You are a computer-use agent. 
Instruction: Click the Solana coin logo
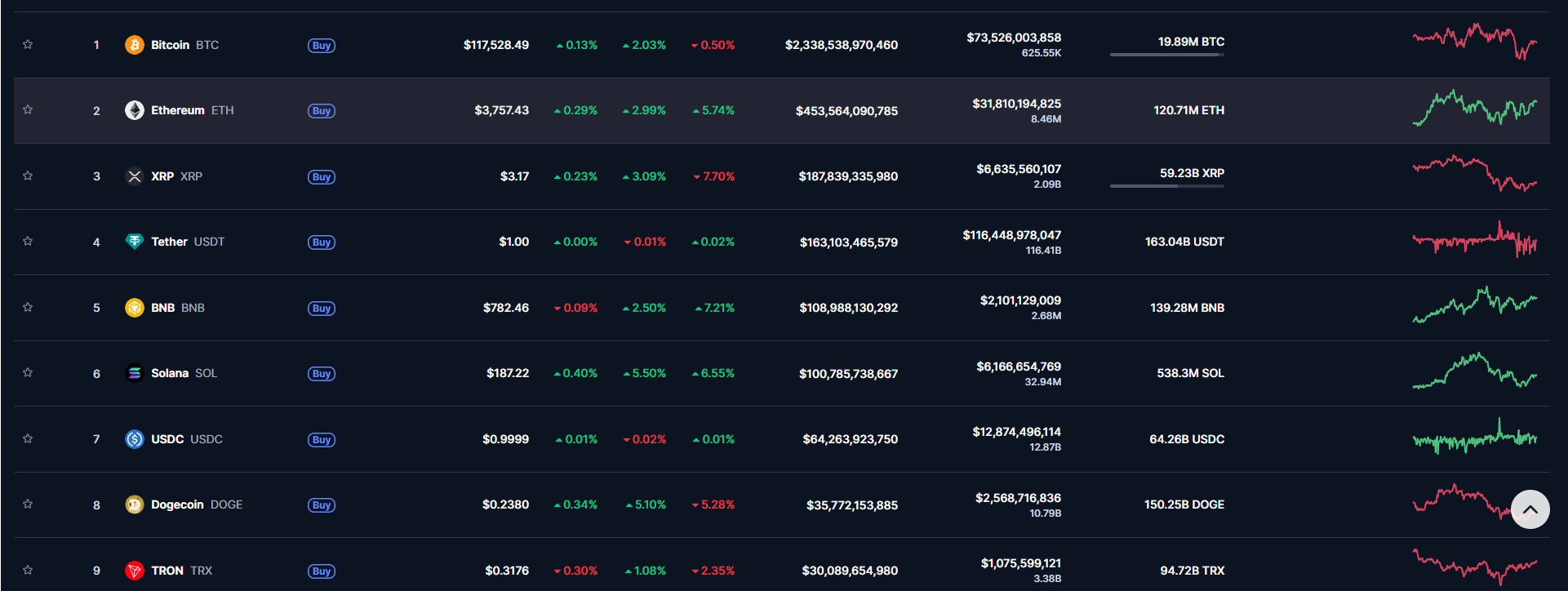(x=135, y=373)
